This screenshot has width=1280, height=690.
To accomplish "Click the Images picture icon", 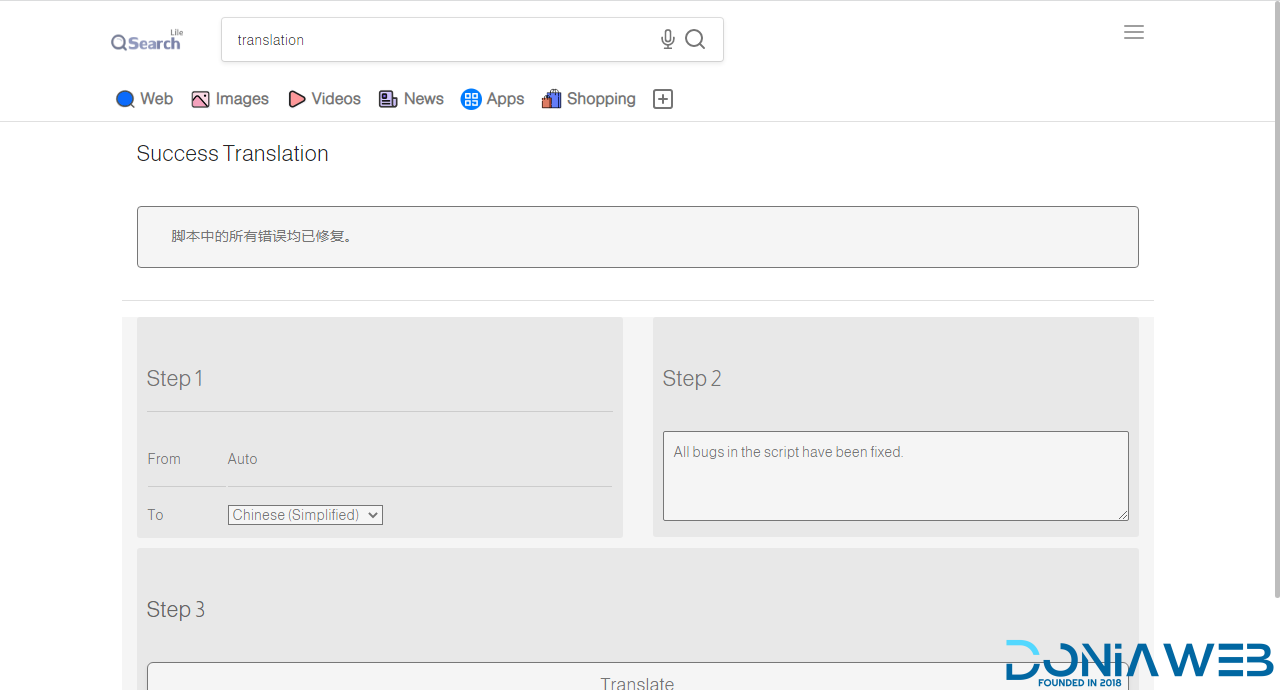I will click(x=200, y=99).
